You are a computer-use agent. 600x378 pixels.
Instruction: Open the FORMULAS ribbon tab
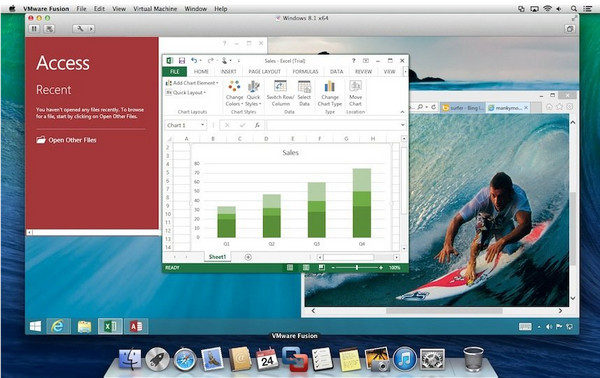(x=305, y=72)
